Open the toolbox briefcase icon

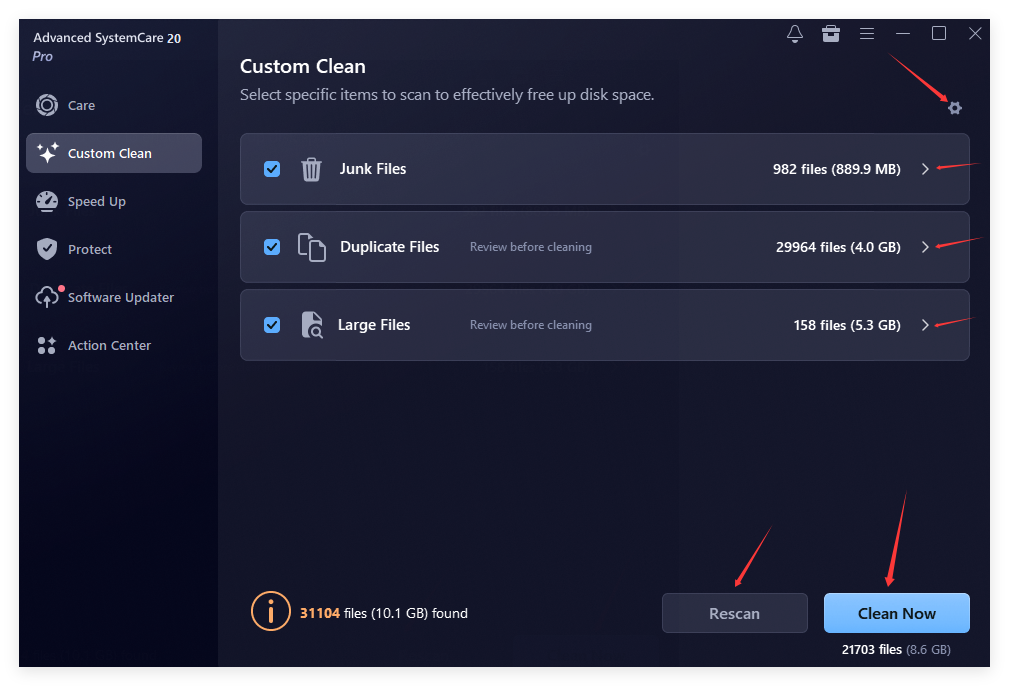831,33
